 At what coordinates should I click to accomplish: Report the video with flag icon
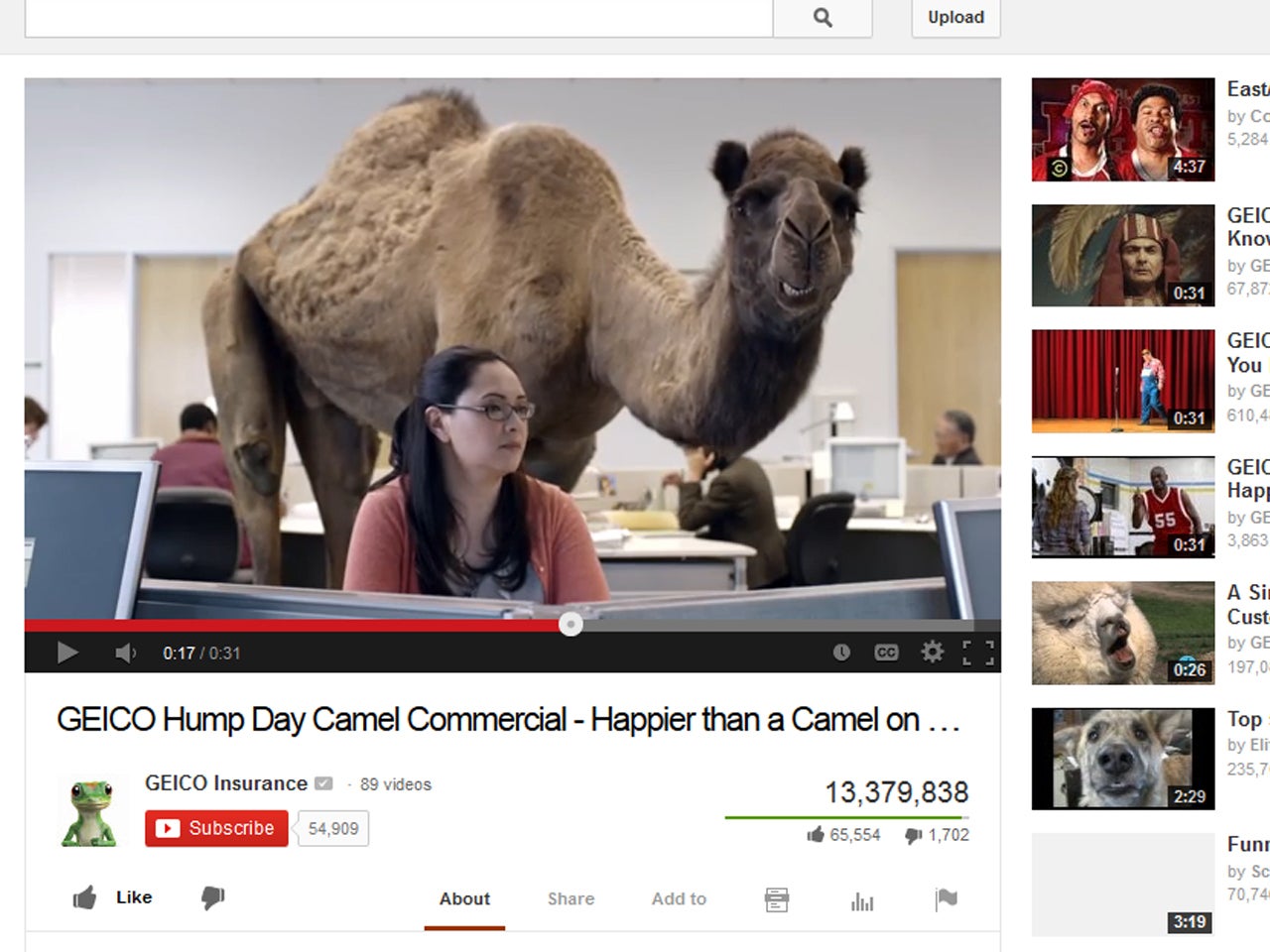pyautogui.click(x=947, y=899)
